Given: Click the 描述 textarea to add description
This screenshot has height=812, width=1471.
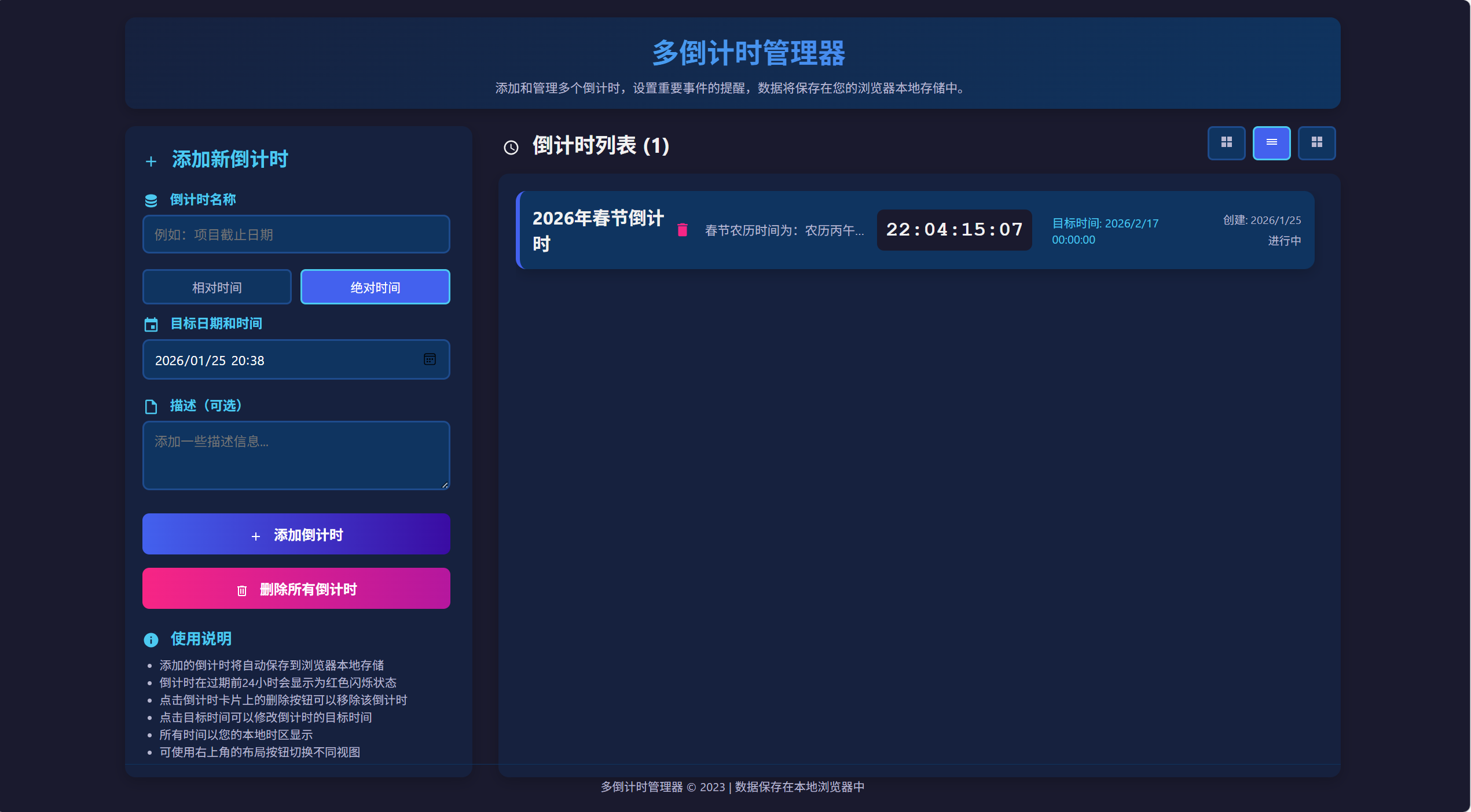Looking at the screenshot, I should [296, 455].
